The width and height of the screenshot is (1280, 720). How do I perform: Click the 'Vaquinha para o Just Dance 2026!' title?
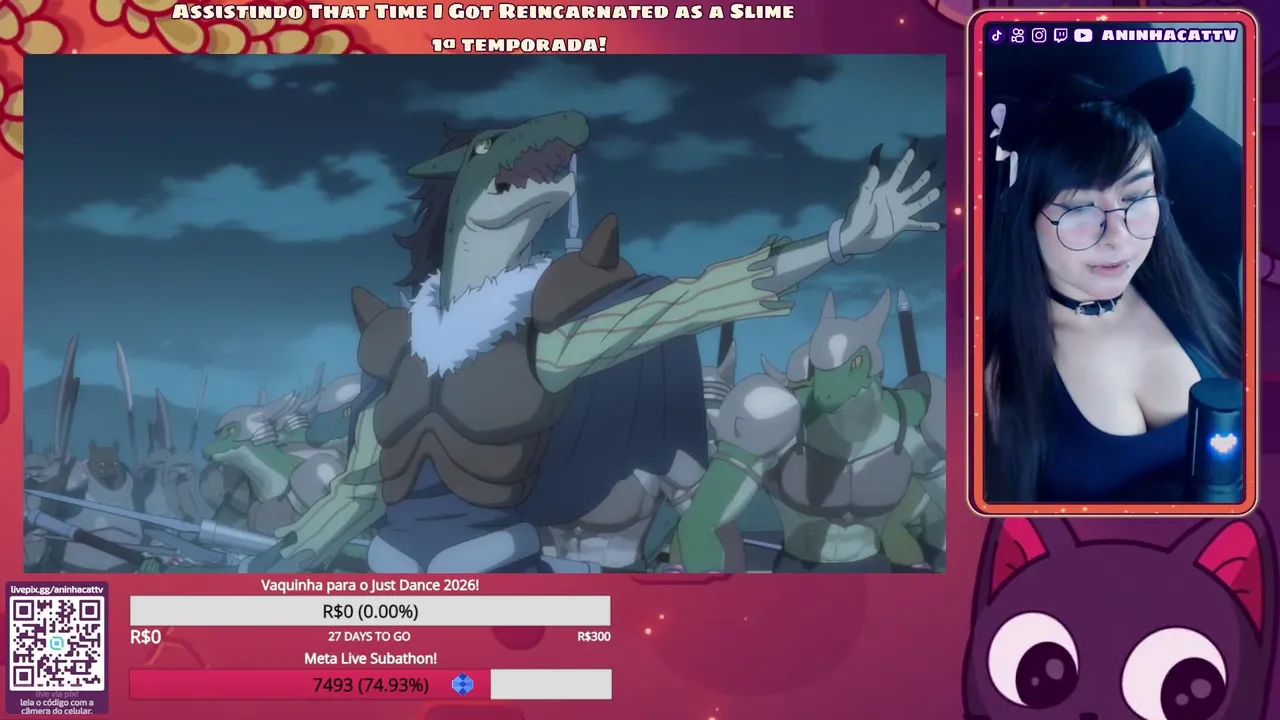coord(370,585)
